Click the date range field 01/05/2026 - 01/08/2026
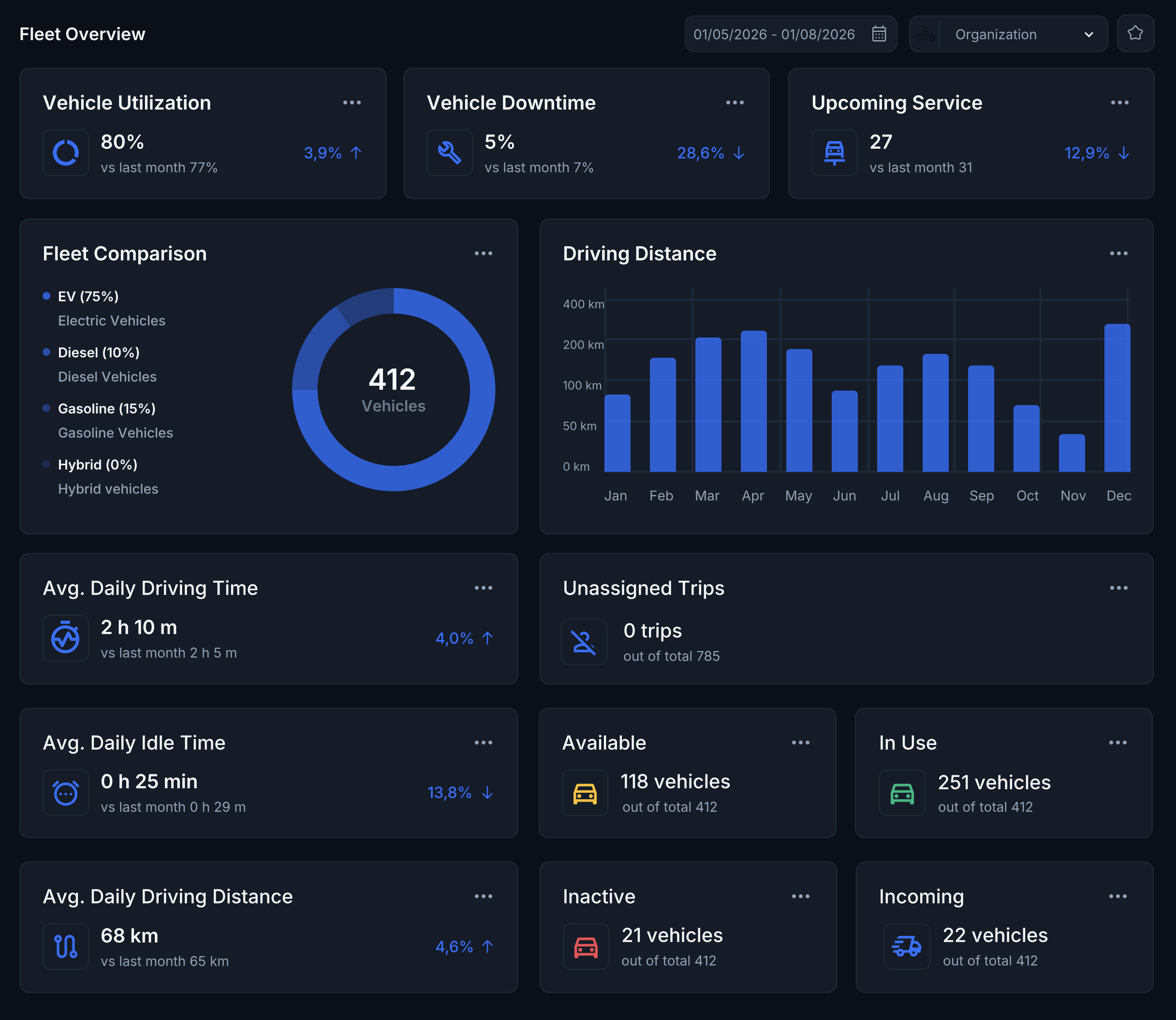 pyautogui.click(x=790, y=34)
